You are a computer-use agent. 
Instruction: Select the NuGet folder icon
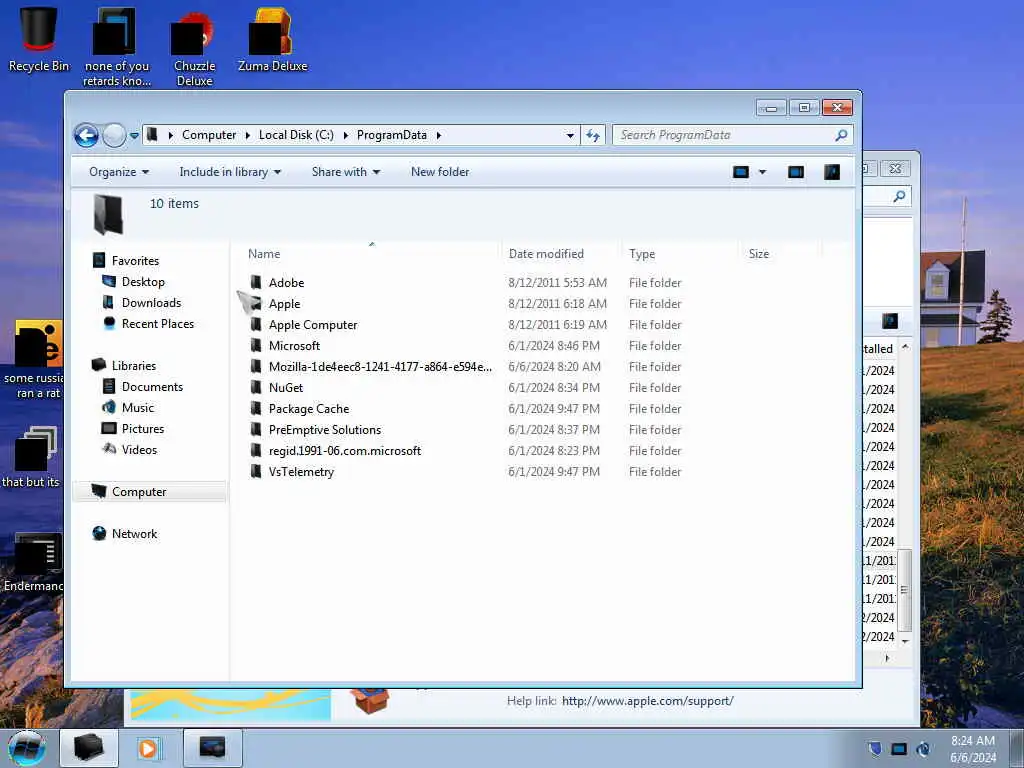pyautogui.click(x=256, y=388)
